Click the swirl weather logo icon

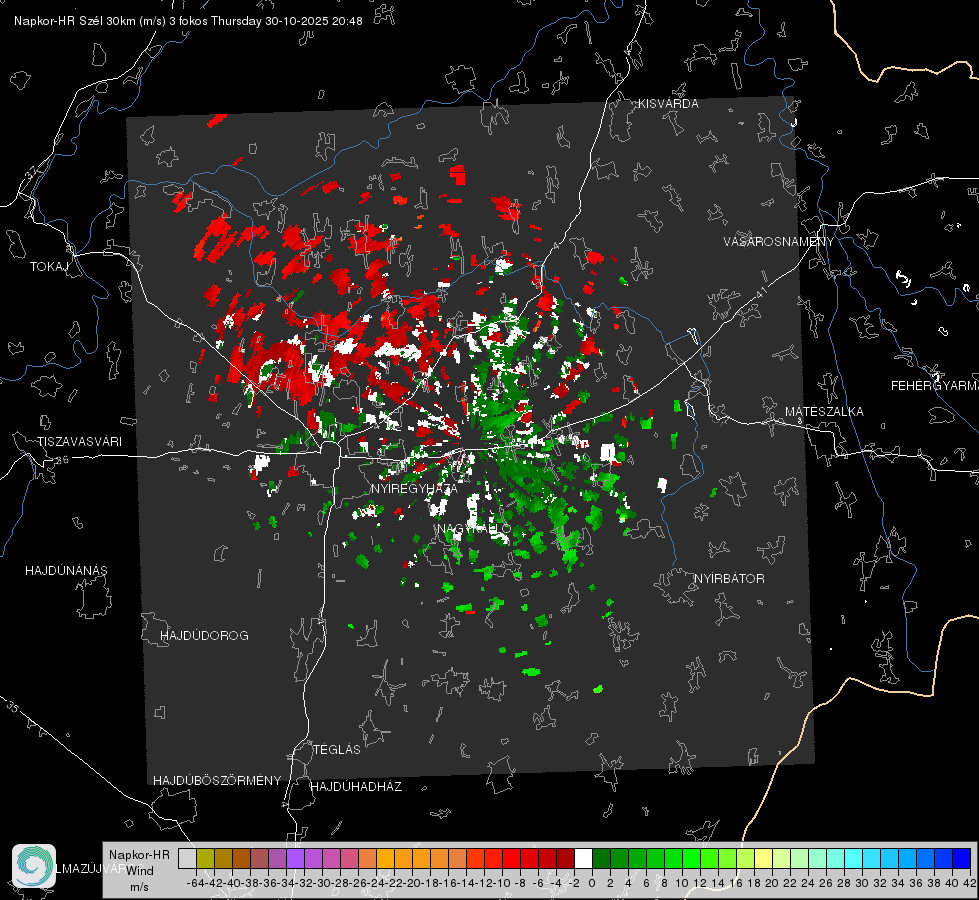(34, 866)
